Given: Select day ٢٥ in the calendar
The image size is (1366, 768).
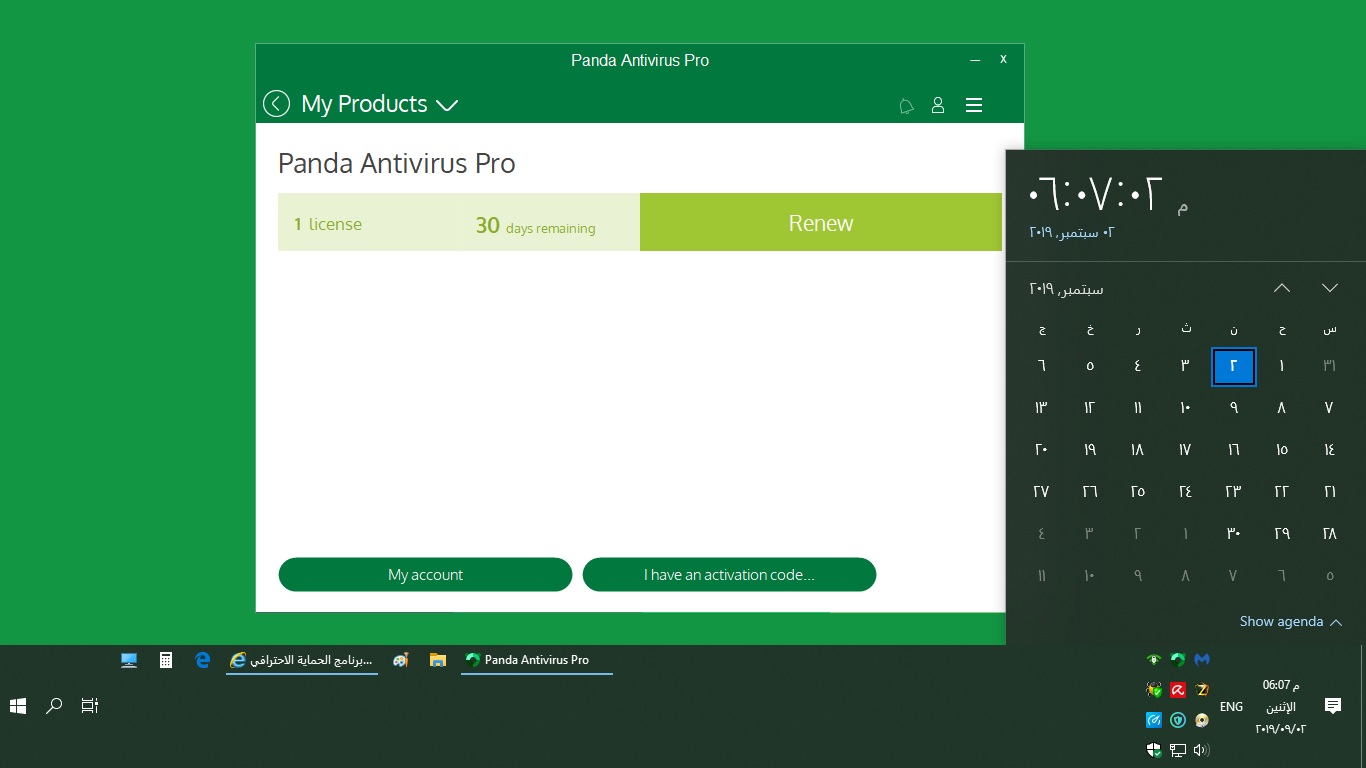Looking at the screenshot, I should pos(1137,492).
